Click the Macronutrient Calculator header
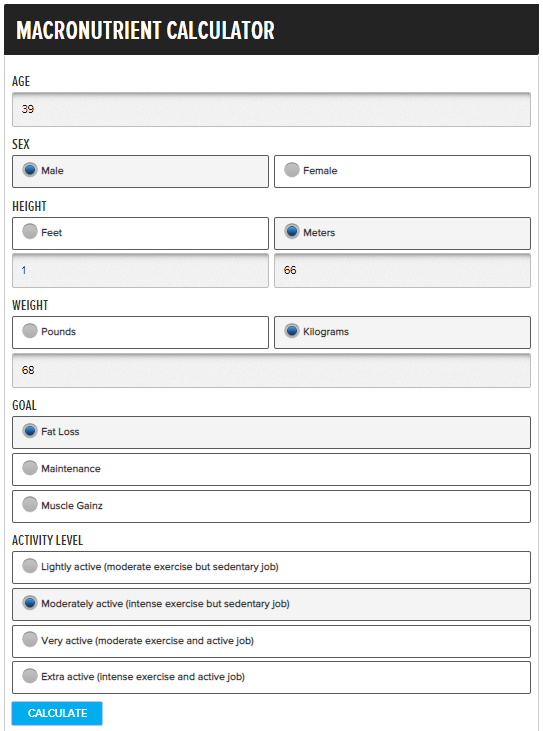543x731 pixels. click(145, 30)
